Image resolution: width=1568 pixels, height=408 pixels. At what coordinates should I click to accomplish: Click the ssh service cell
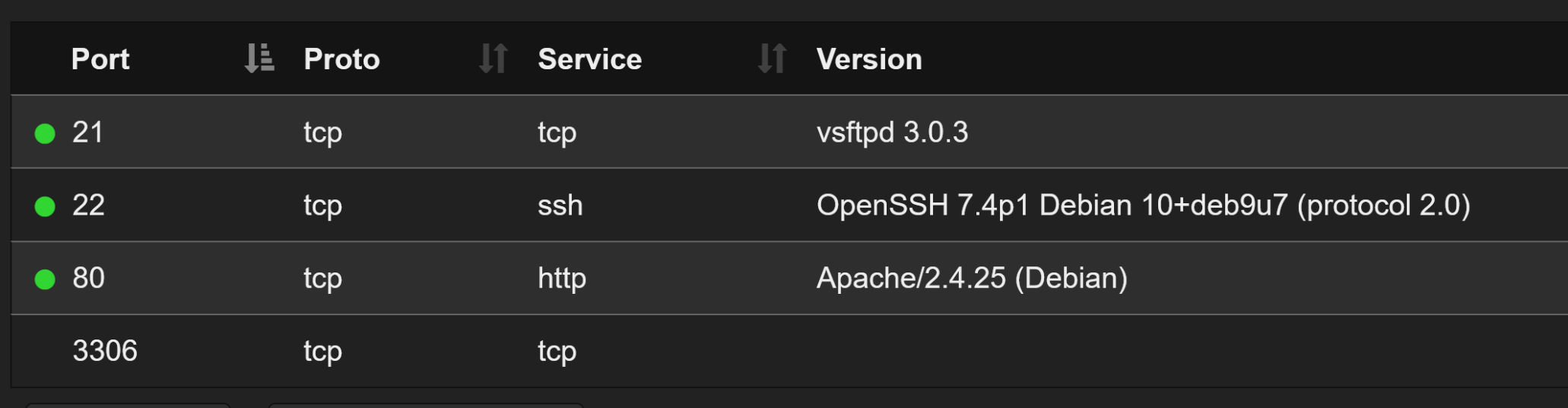pyautogui.click(x=560, y=206)
